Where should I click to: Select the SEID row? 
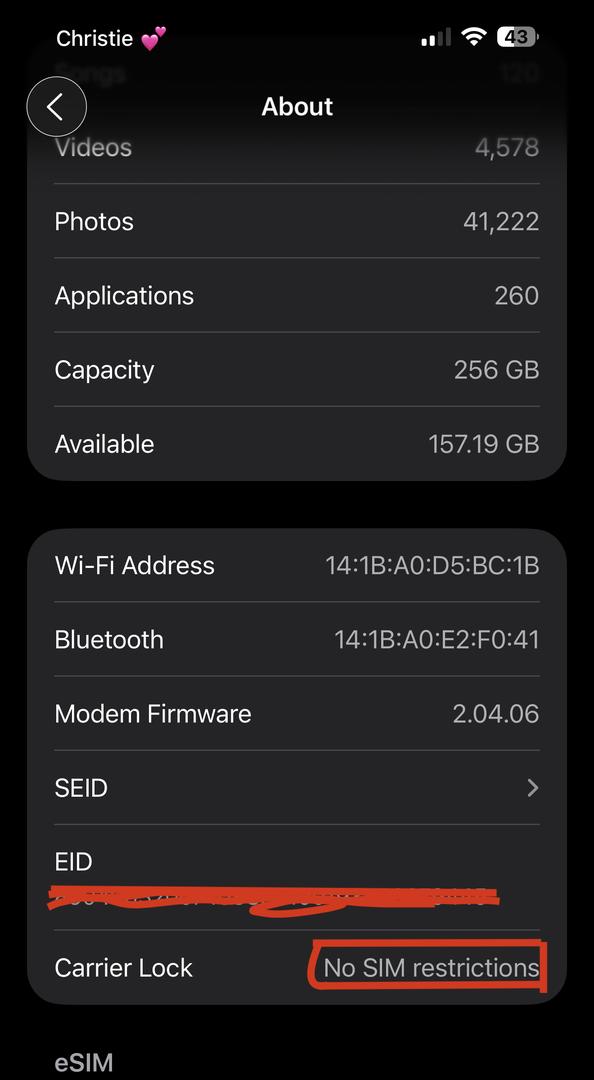coord(297,787)
